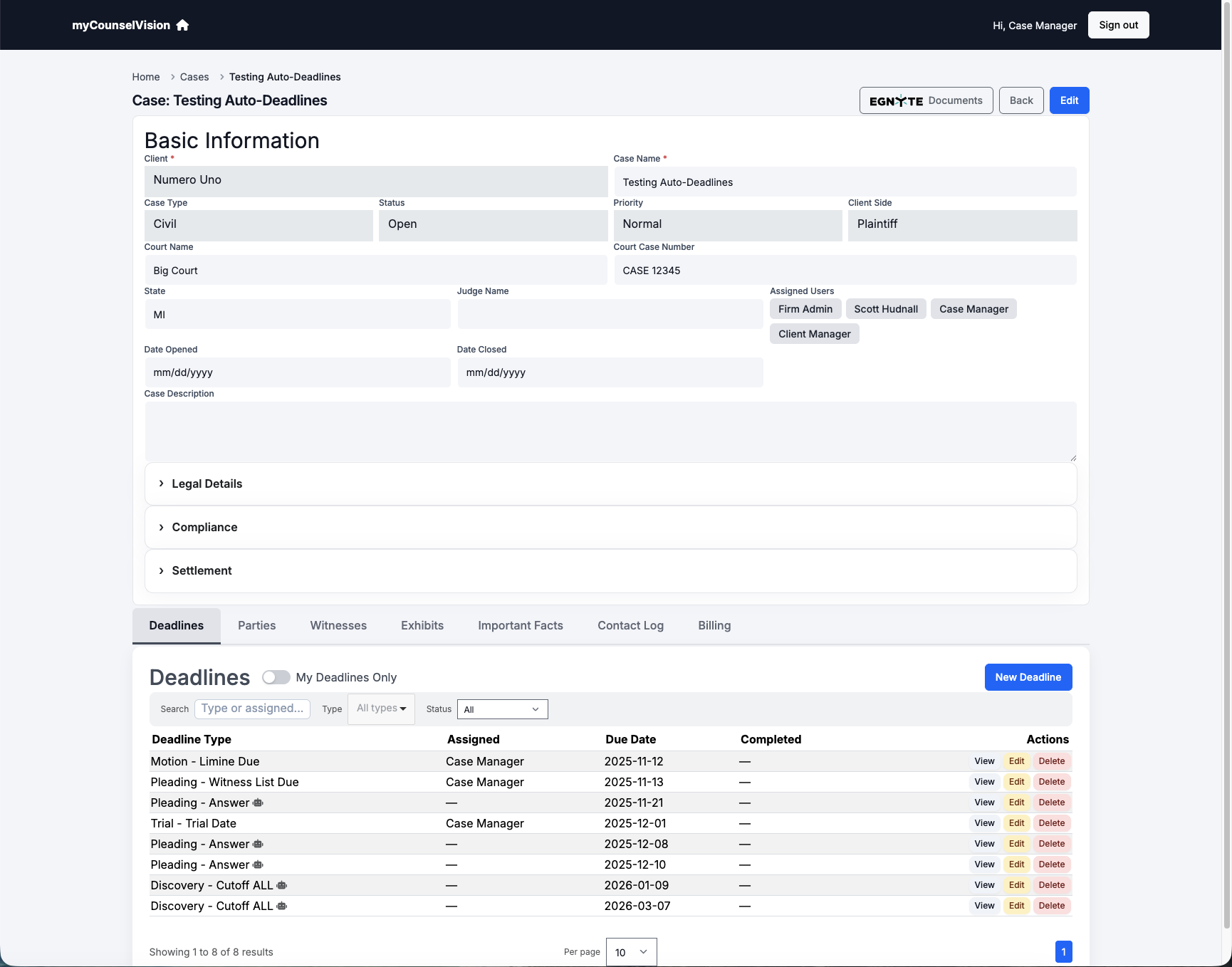The height and width of the screenshot is (967, 1232).
Task: Click robot icon on Pleading - Answer due 2025-11-21
Action: [259, 803]
